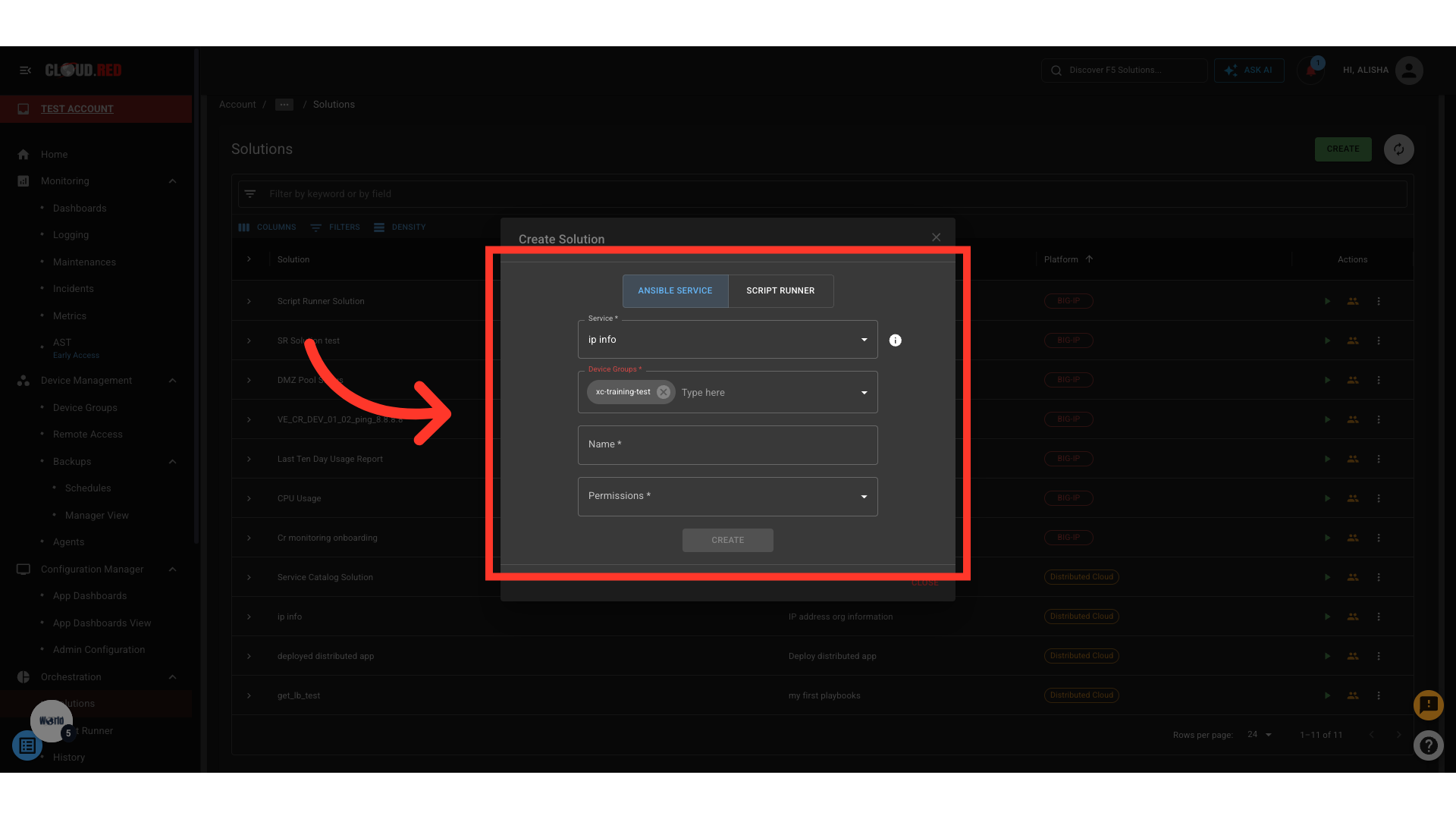Viewport: 1456px width, 819px height.
Task: Remove the xc-training-test device group chip
Action: [x=664, y=392]
